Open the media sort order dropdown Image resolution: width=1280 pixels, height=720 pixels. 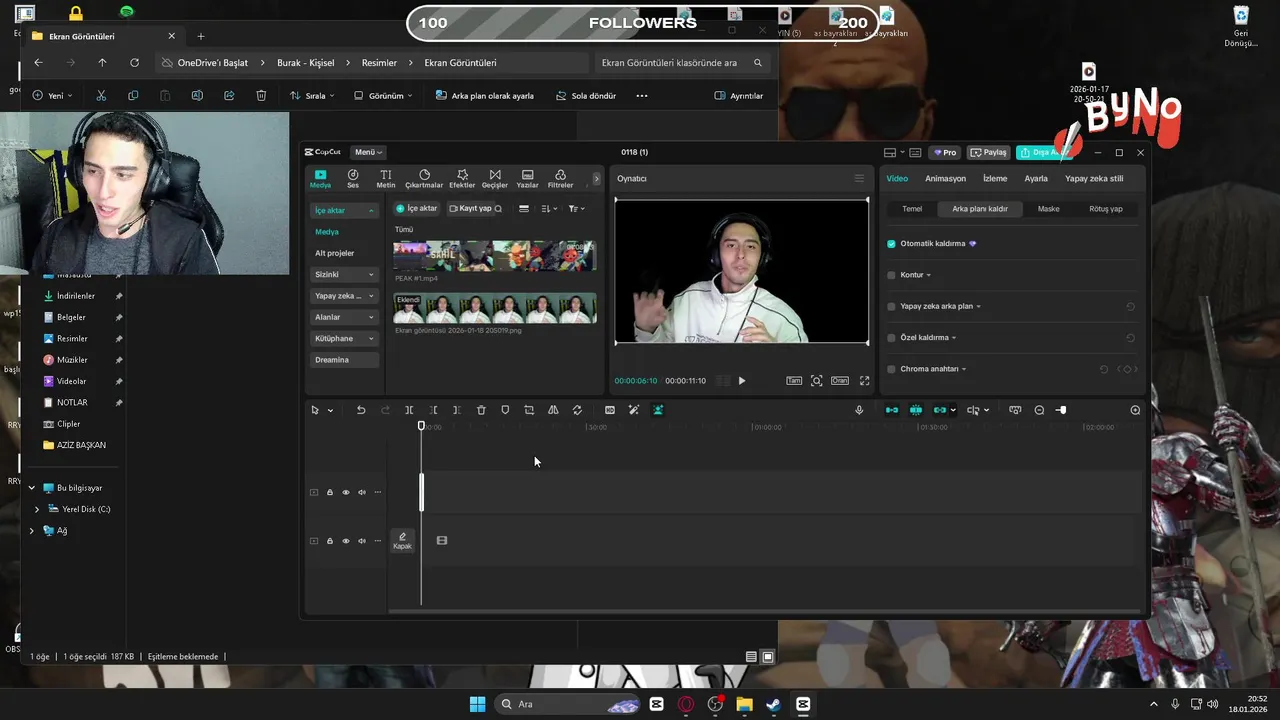pos(549,209)
